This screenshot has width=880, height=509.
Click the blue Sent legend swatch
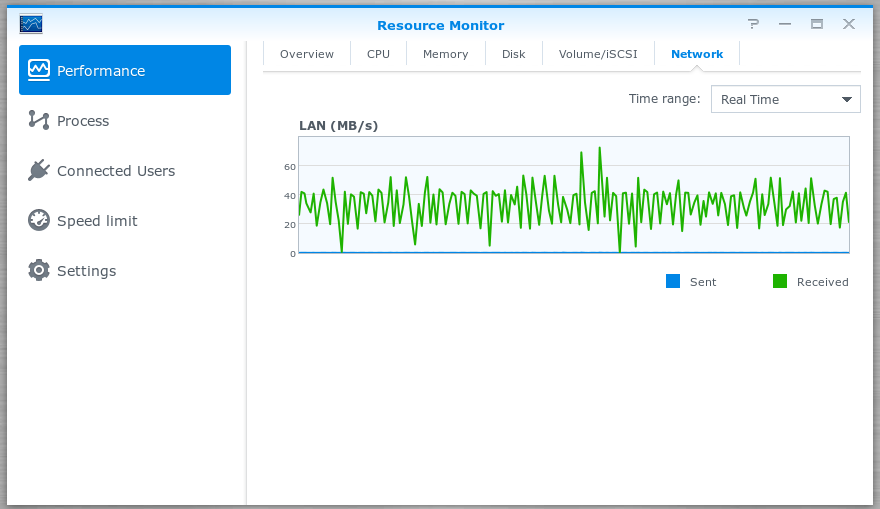coord(673,281)
